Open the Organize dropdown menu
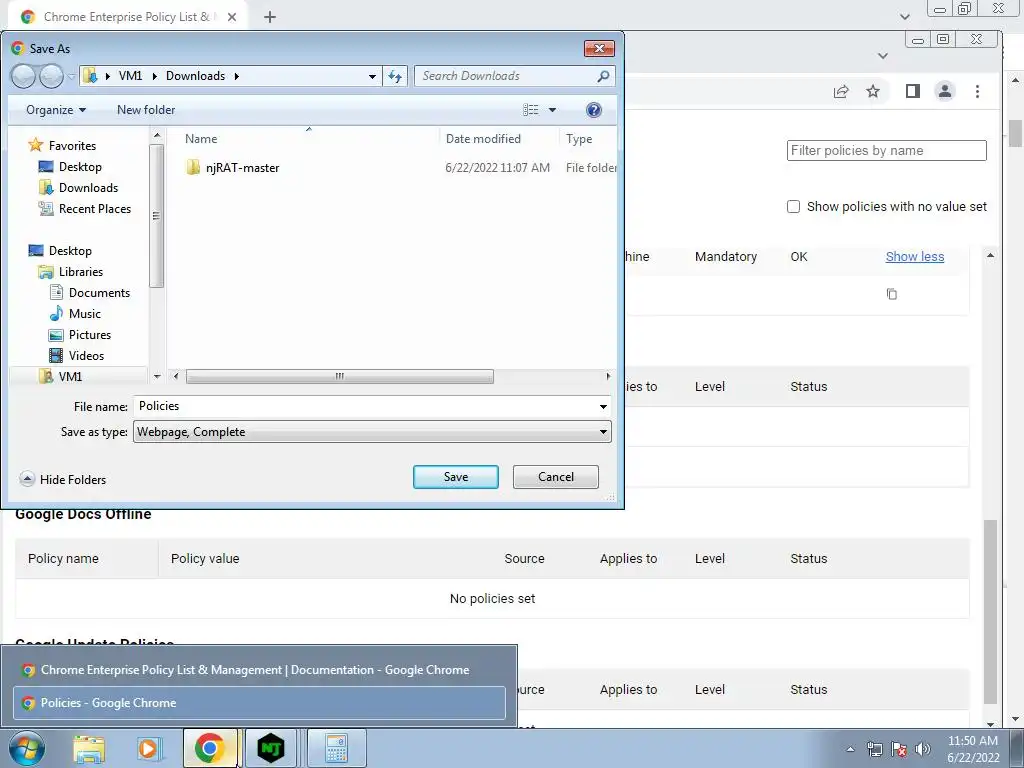The image size is (1024, 768). (56, 110)
